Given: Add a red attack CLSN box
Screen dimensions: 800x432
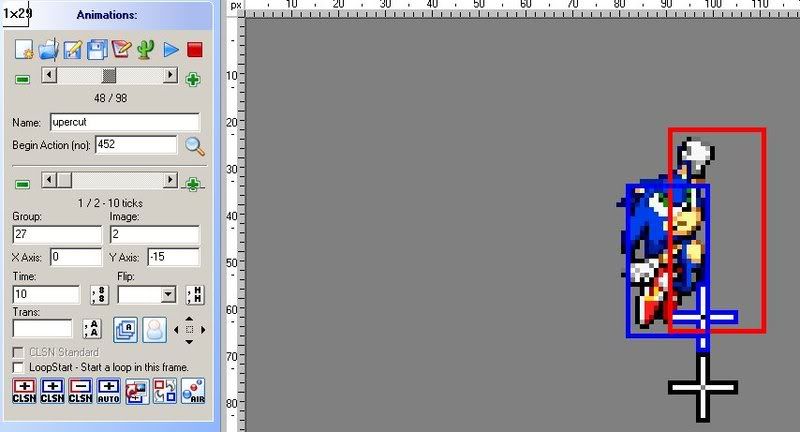Looking at the screenshot, I should pyautogui.click(x=24, y=391).
